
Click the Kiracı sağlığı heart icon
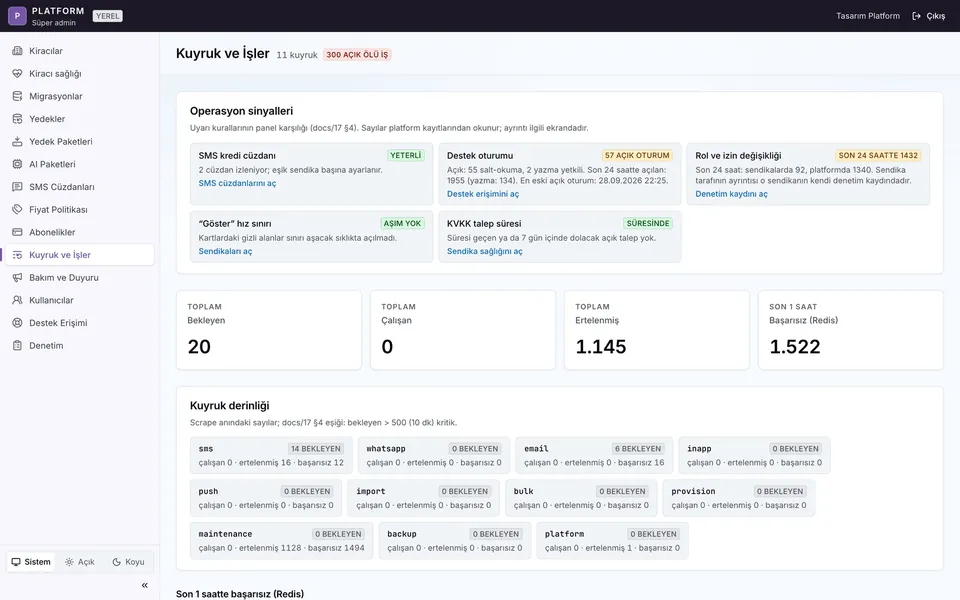pyautogui.click(x=17, y=73)
